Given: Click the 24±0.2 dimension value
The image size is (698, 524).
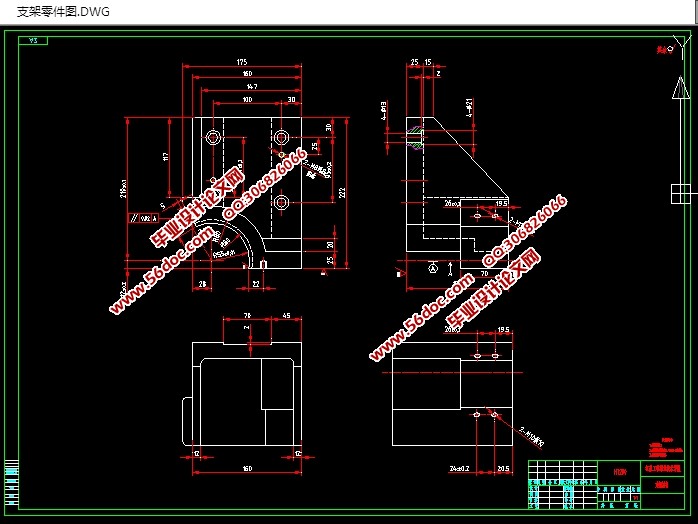Looking at the screenshot, I should click(459, 468).
